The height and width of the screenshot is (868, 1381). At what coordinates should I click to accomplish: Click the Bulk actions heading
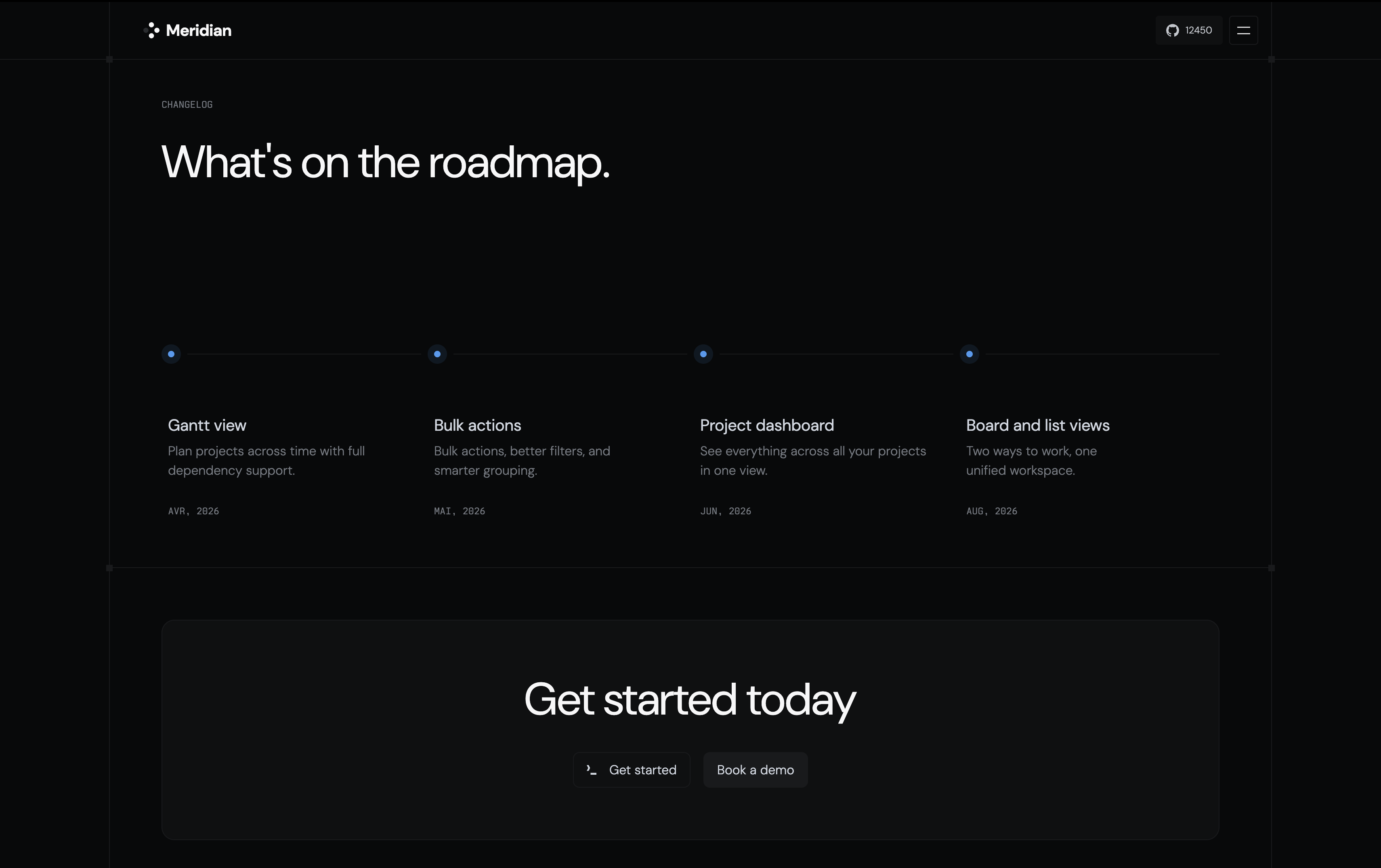pos(477,426)
